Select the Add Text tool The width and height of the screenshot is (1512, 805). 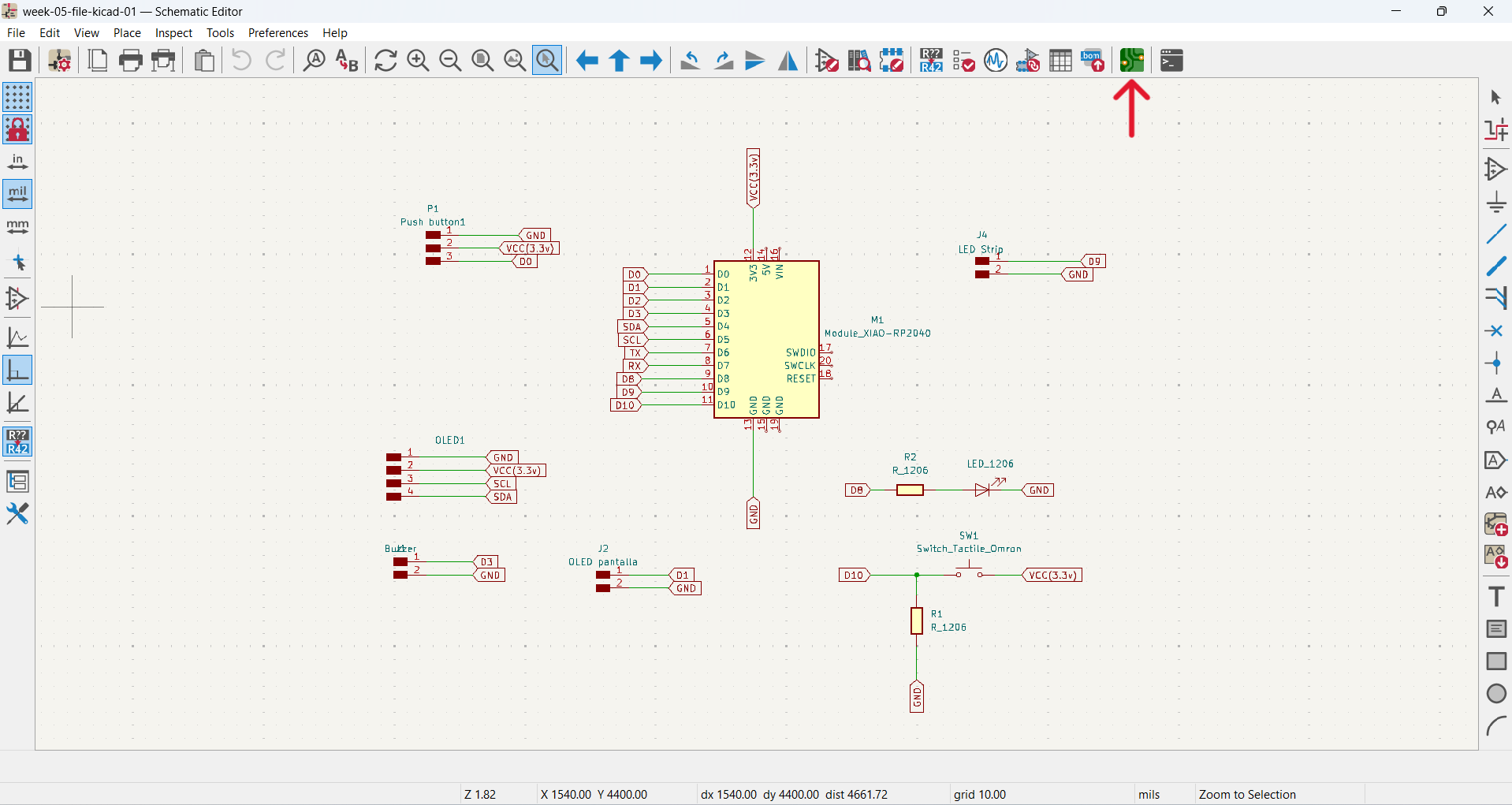coord(1495,596)
